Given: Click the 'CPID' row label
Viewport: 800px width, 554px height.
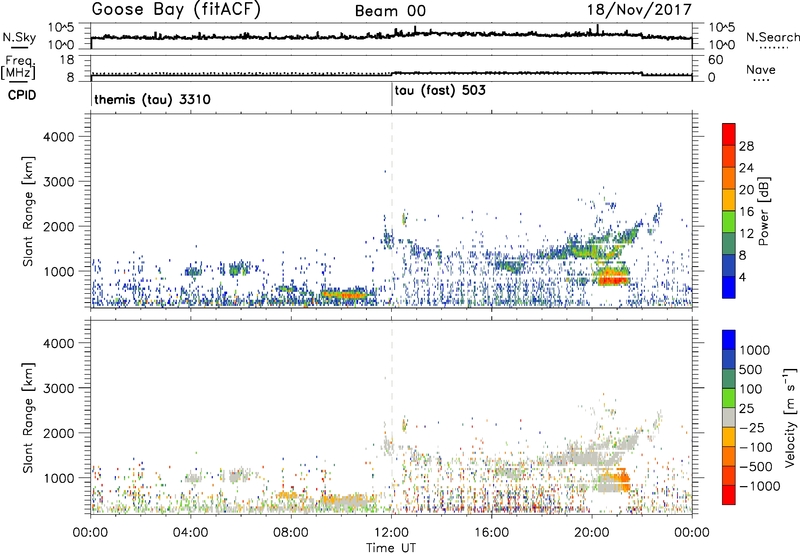Looking at the screenshot, I should [22, 95].
